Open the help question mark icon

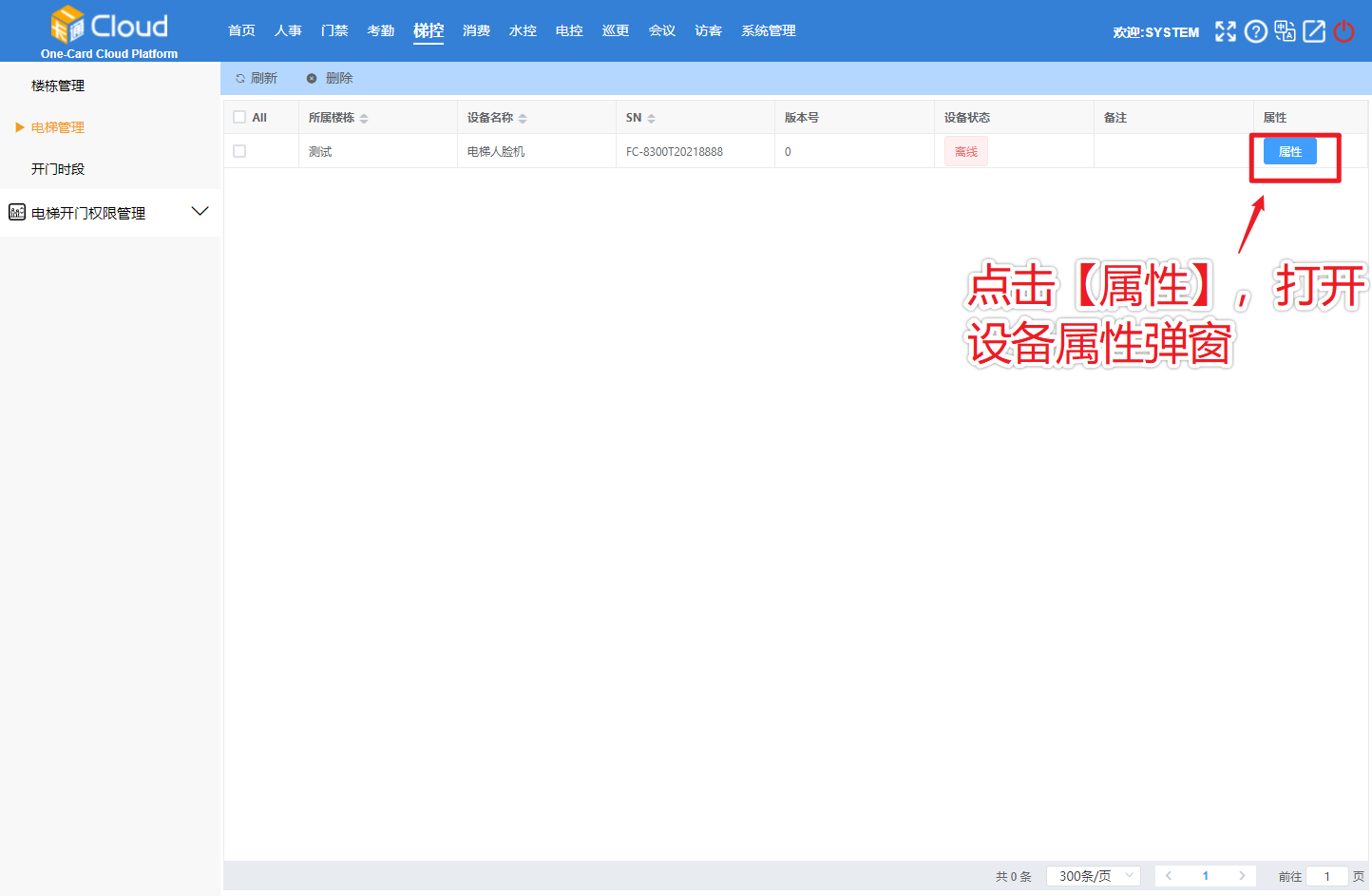1255,31
